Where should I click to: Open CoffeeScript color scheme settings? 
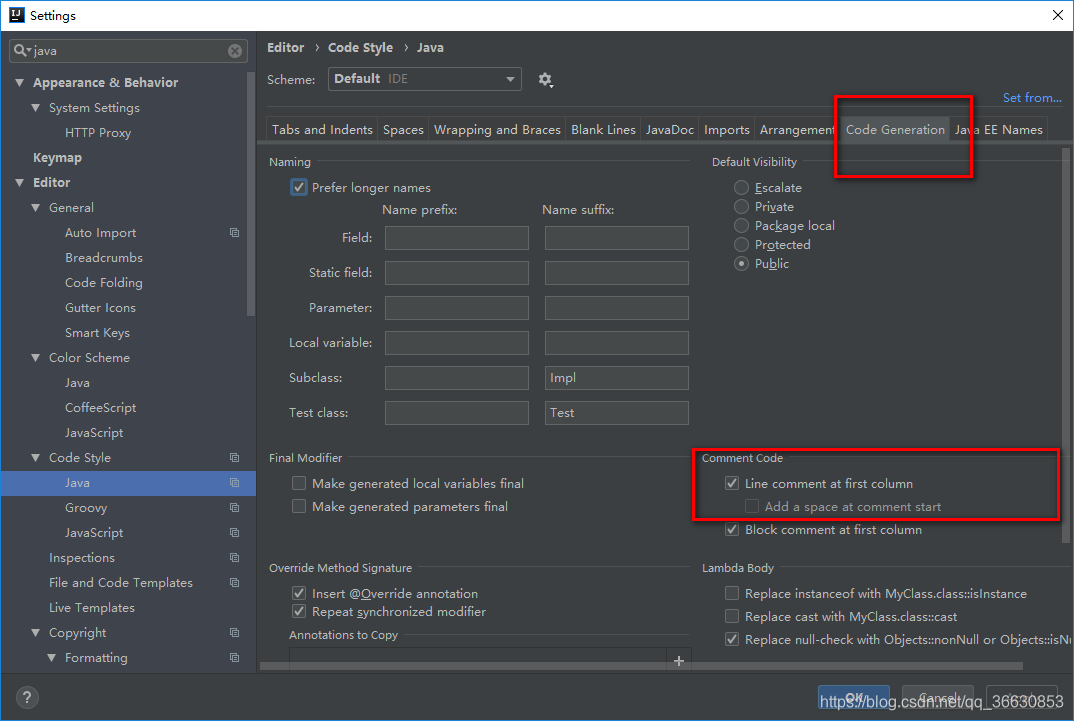click(x=101, y=407)
